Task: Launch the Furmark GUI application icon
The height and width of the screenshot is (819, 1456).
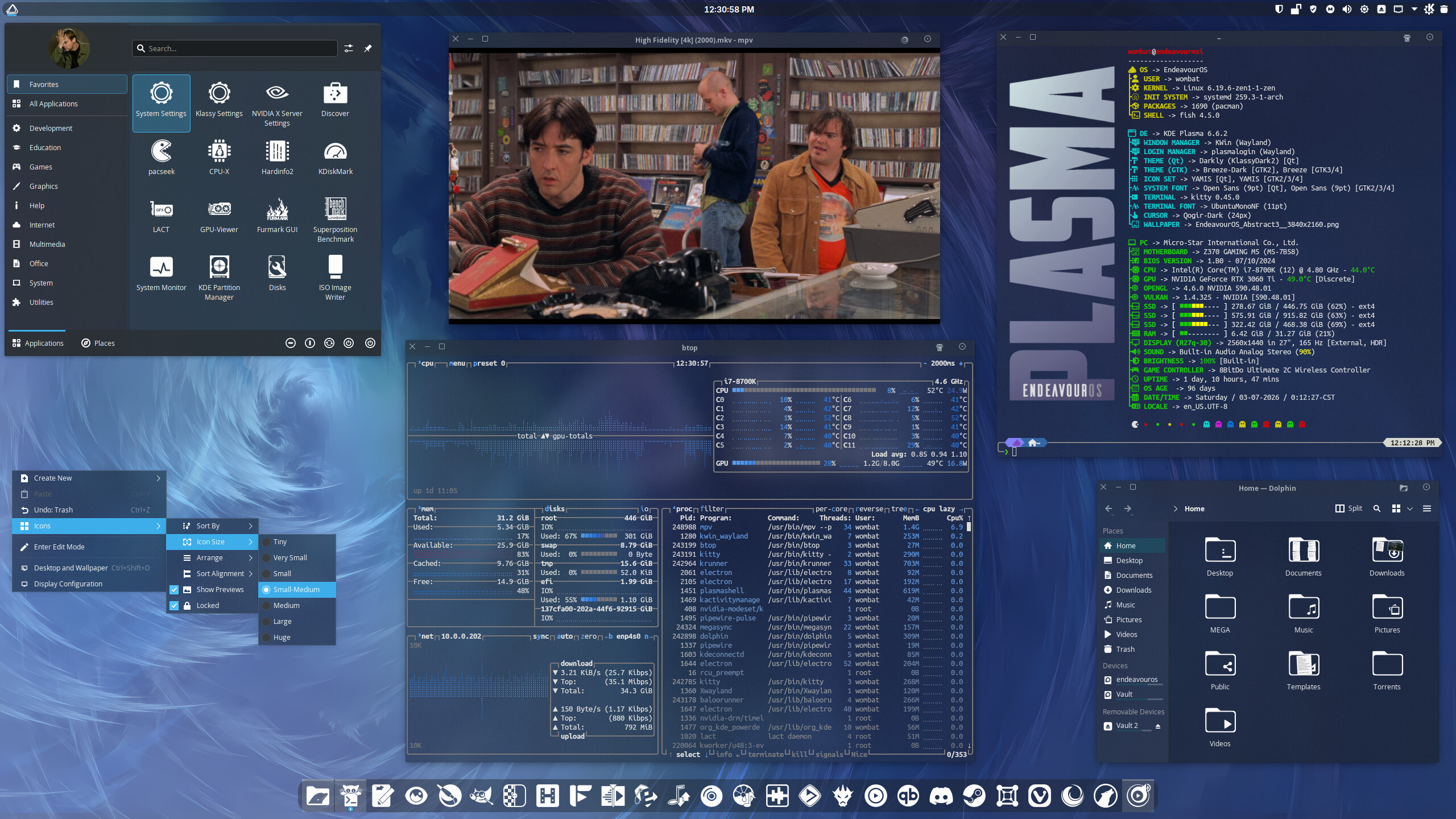Action: point(277,216)
